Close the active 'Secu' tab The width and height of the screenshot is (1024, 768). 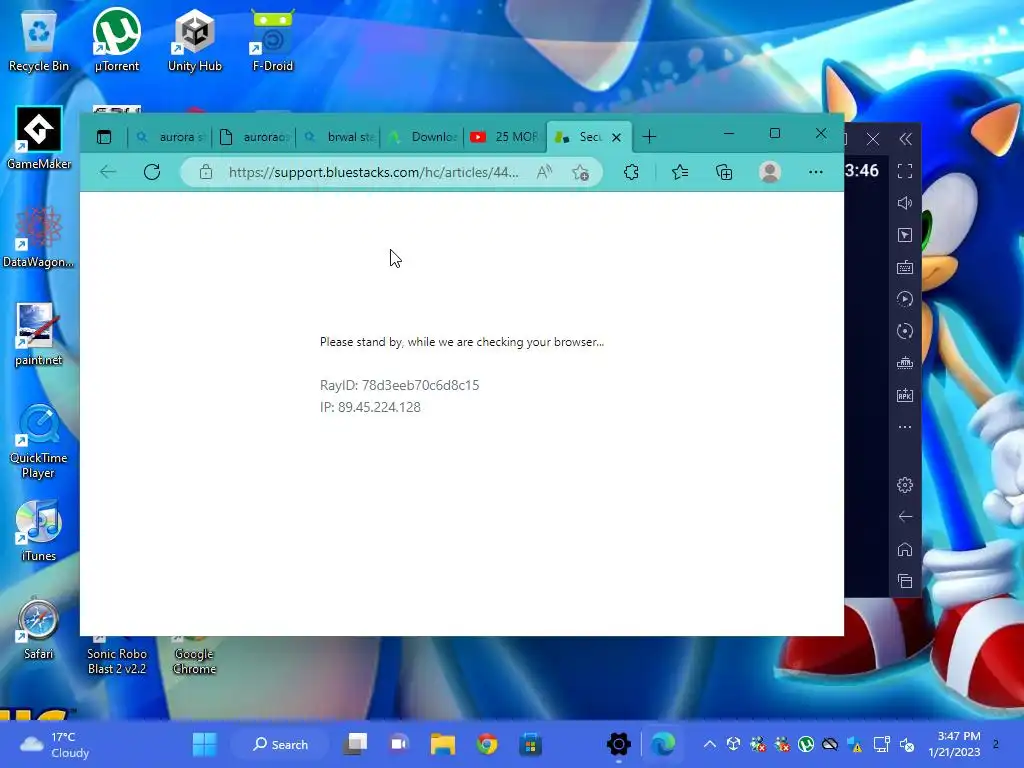coord(616,137)
